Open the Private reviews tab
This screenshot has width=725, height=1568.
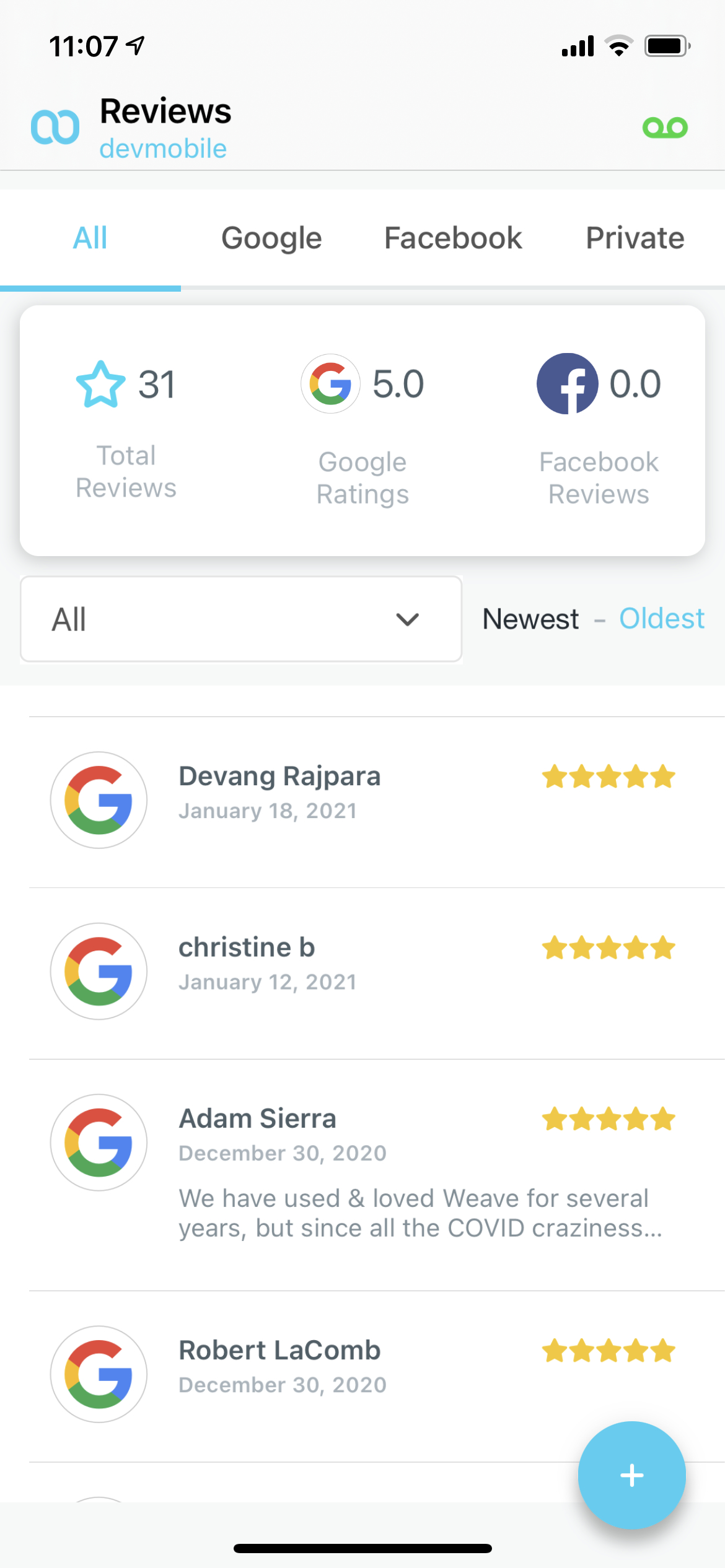pos(635,238)
